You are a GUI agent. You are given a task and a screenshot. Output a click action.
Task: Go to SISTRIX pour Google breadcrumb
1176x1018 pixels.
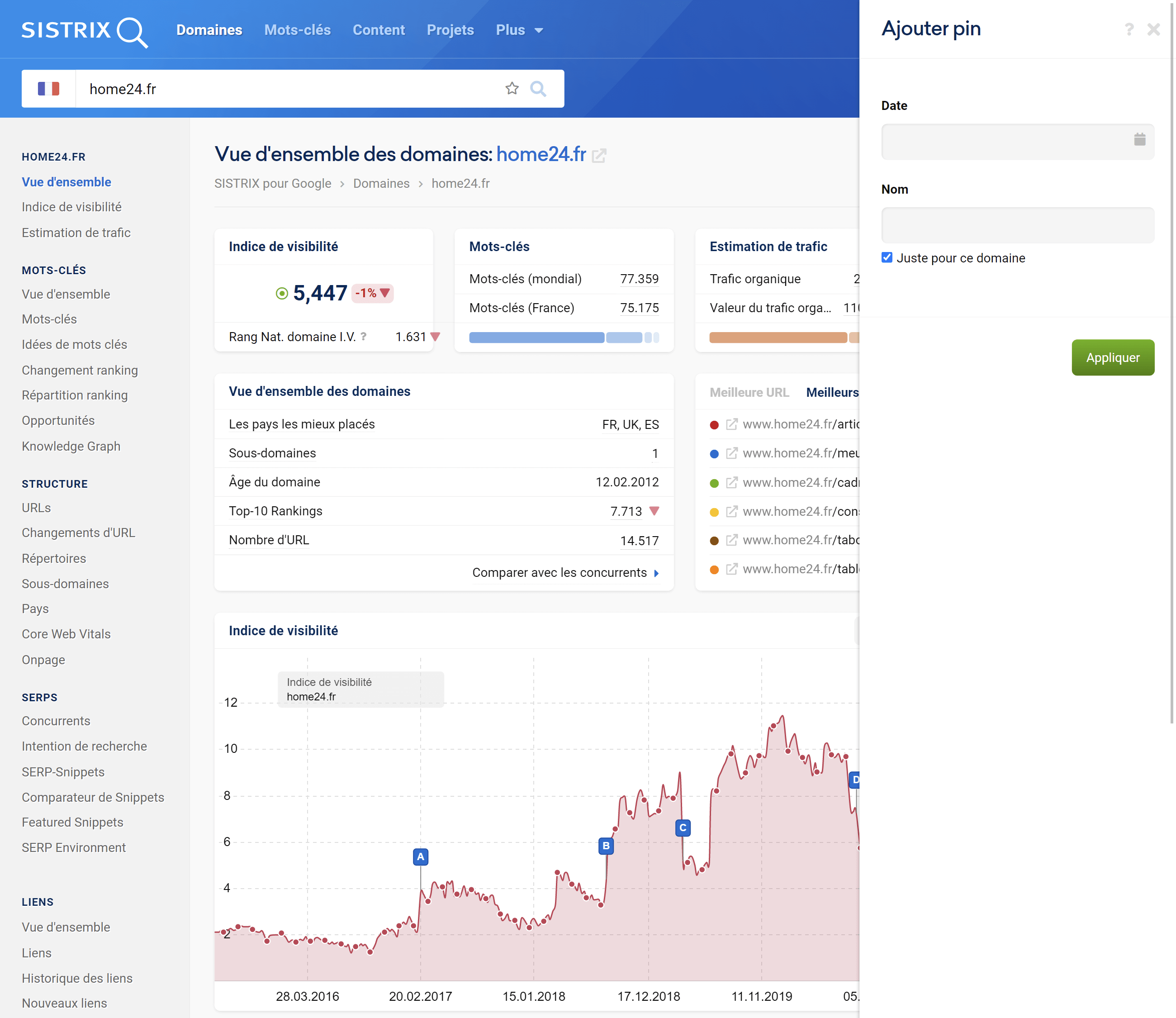pos(273,184)
